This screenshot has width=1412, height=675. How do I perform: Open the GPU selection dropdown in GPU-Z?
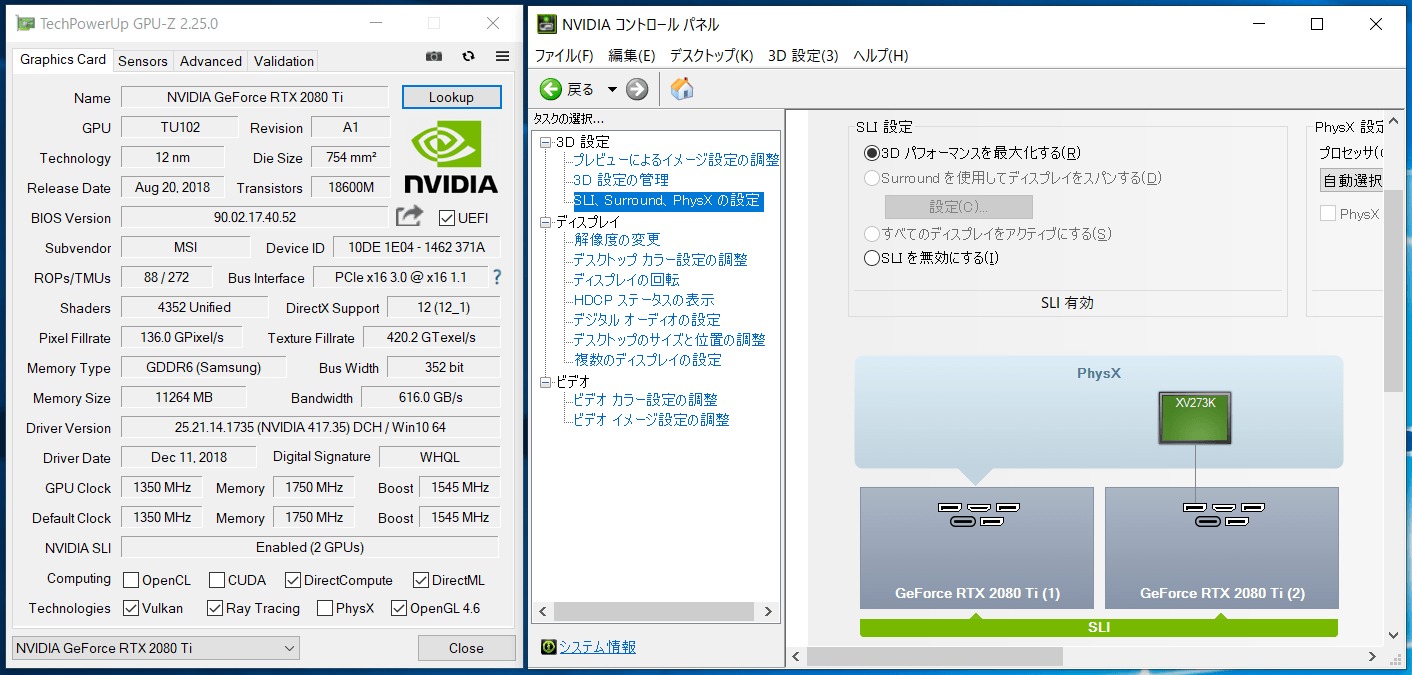(155, 648)
